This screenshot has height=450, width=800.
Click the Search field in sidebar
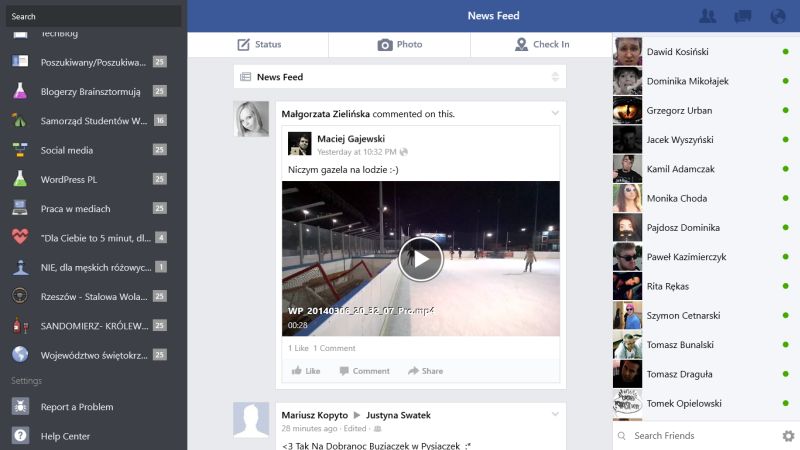pyautogui.click(x=93, y=16)
